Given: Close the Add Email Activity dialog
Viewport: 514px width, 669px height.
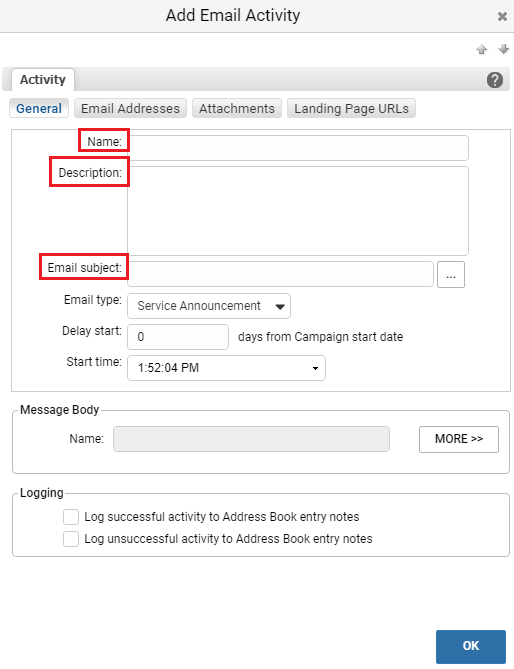Looking at the screenshot, I should pos(502,16).
